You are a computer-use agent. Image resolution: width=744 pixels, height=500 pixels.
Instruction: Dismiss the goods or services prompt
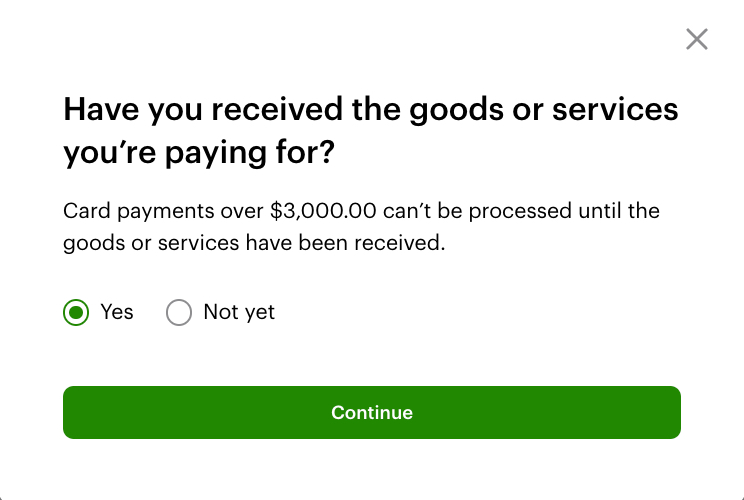696,40
